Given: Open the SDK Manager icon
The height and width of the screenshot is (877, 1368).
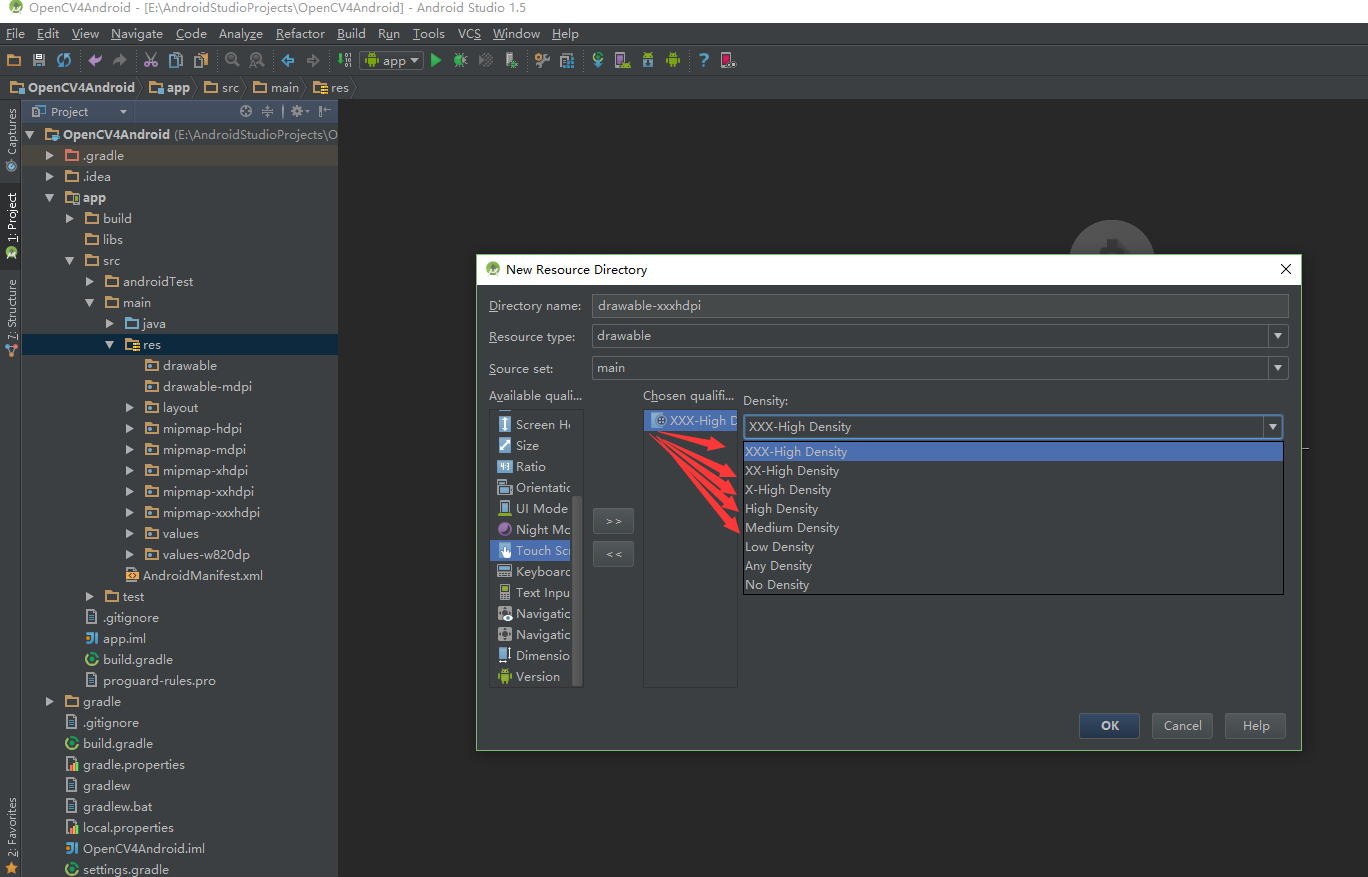Looking at the screenshot, I should (648, 60).
